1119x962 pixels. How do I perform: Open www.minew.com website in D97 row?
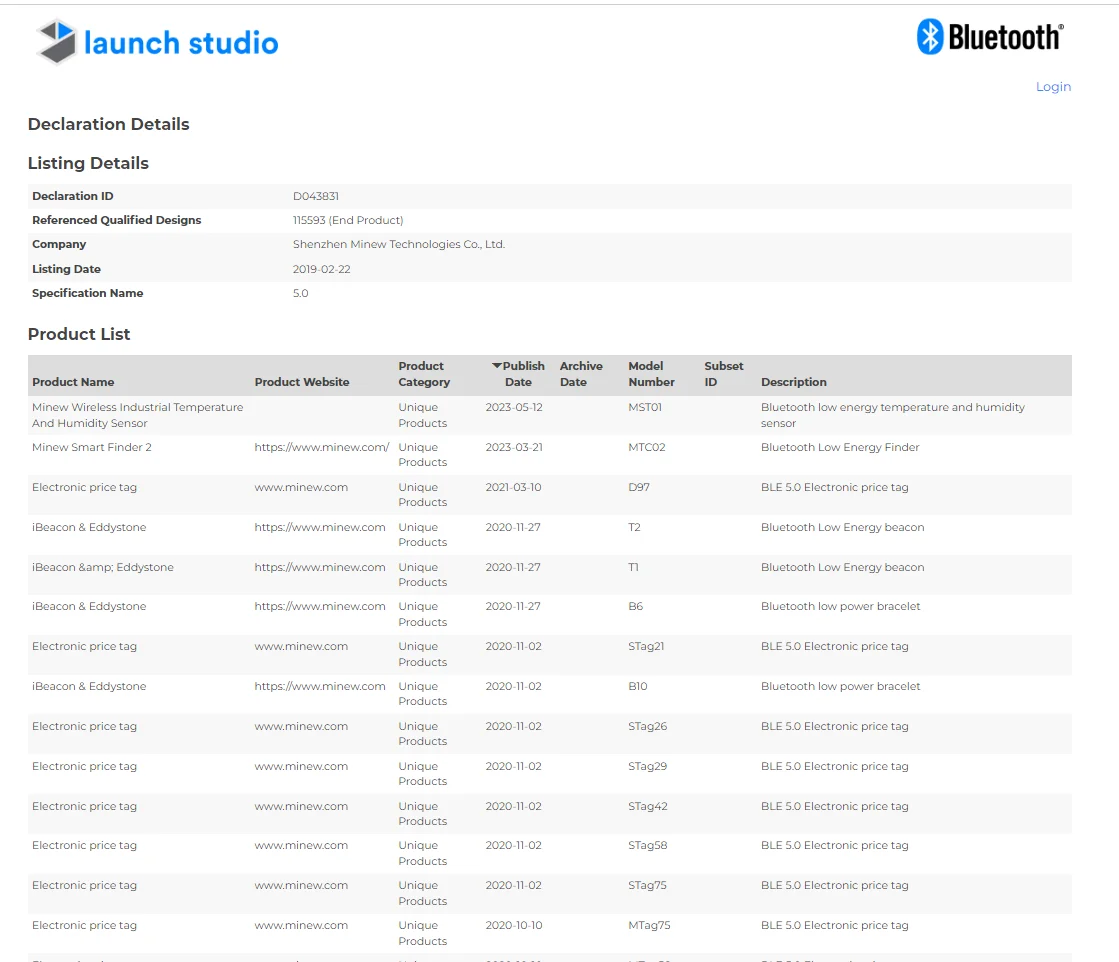[x=301, y=487]
